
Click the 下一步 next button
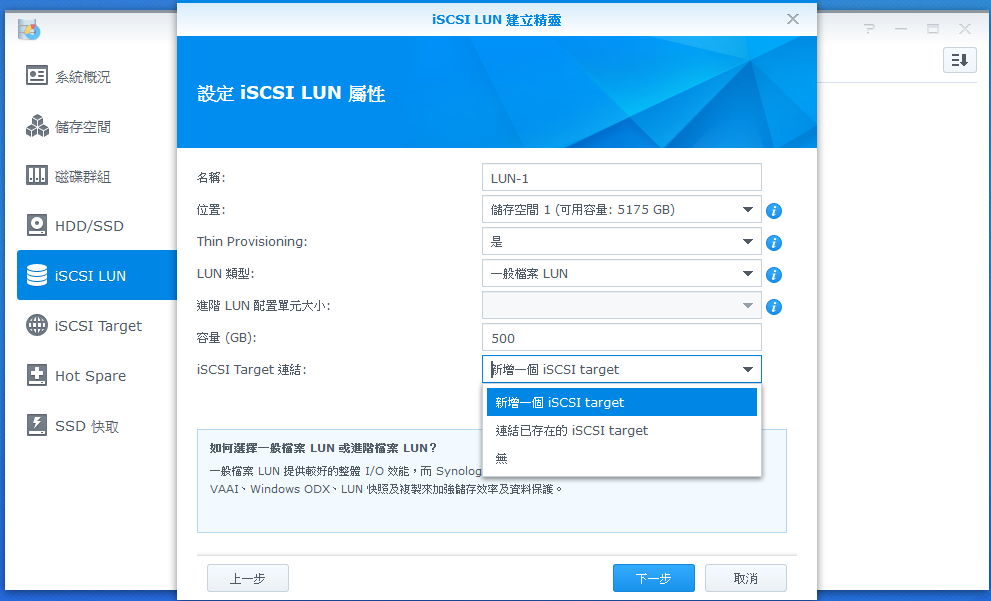point(654,578)
